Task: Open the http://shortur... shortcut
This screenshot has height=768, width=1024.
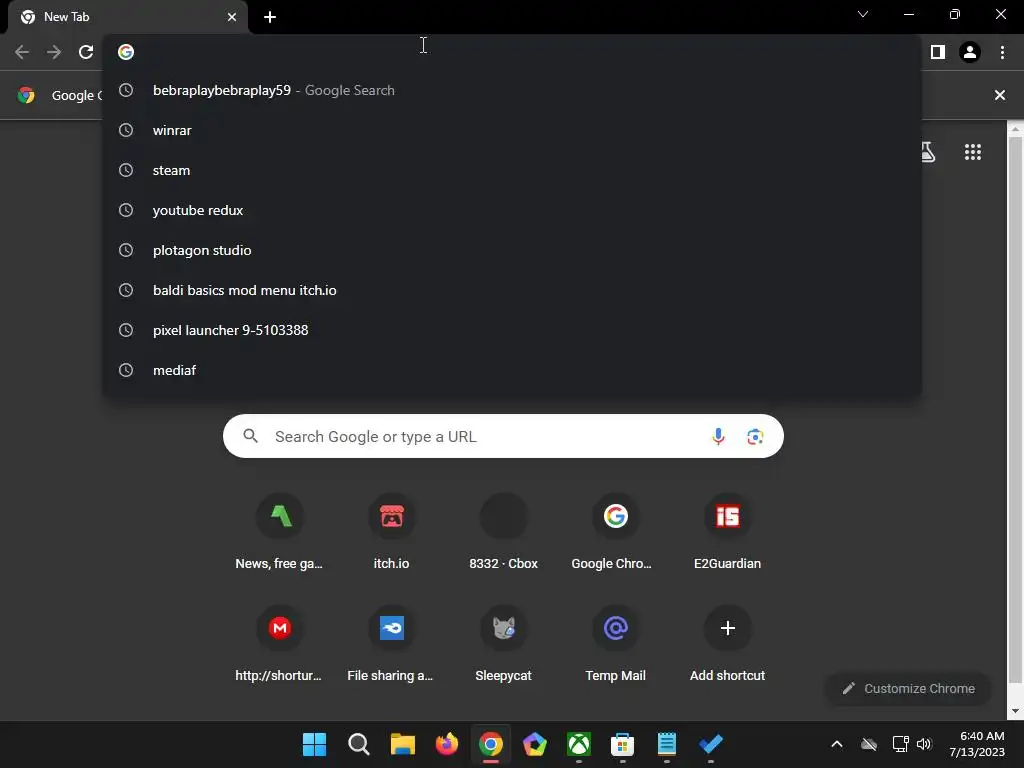Action: coord(279,645)
